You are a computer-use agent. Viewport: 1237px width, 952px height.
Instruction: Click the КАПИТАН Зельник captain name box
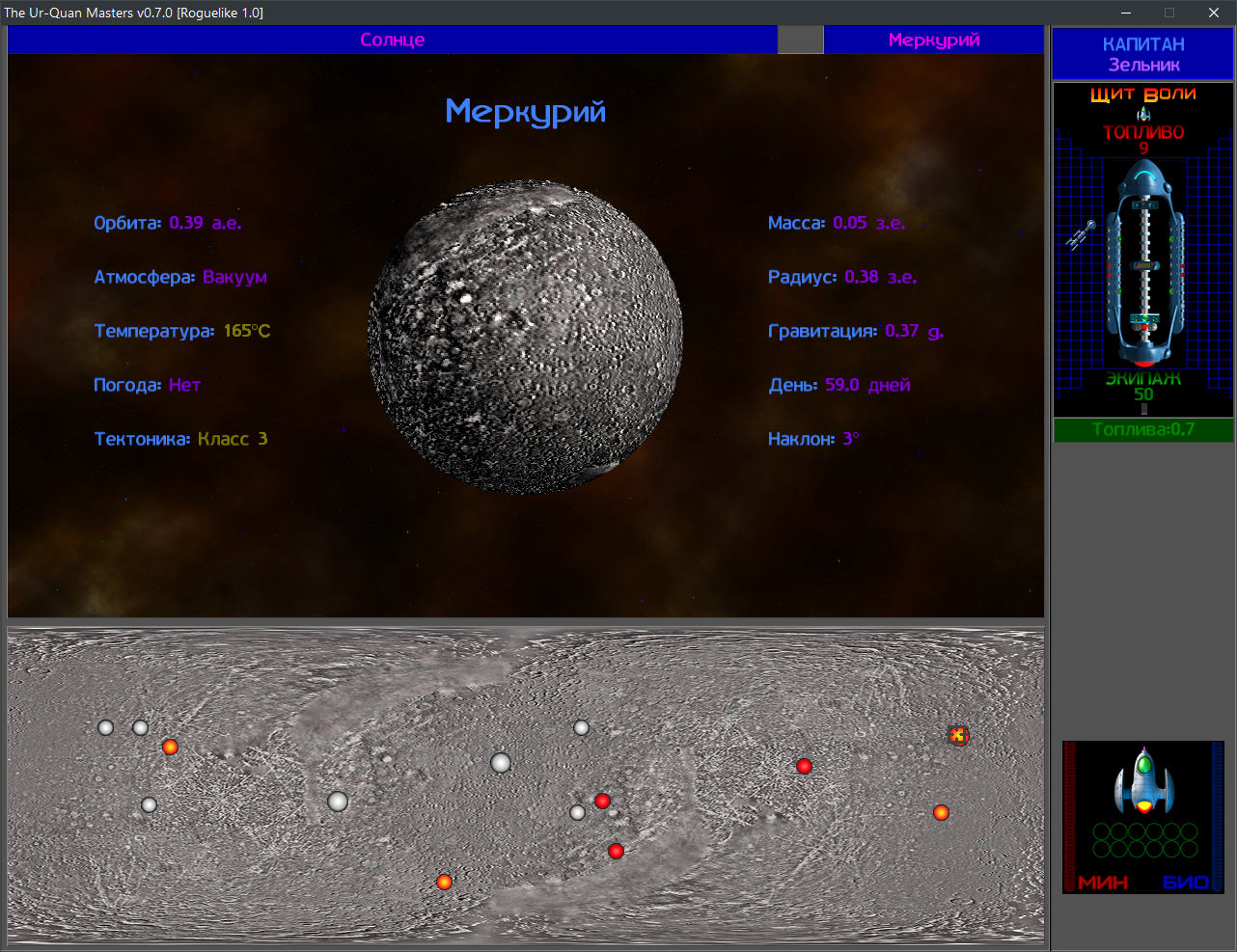point(1143,54)
